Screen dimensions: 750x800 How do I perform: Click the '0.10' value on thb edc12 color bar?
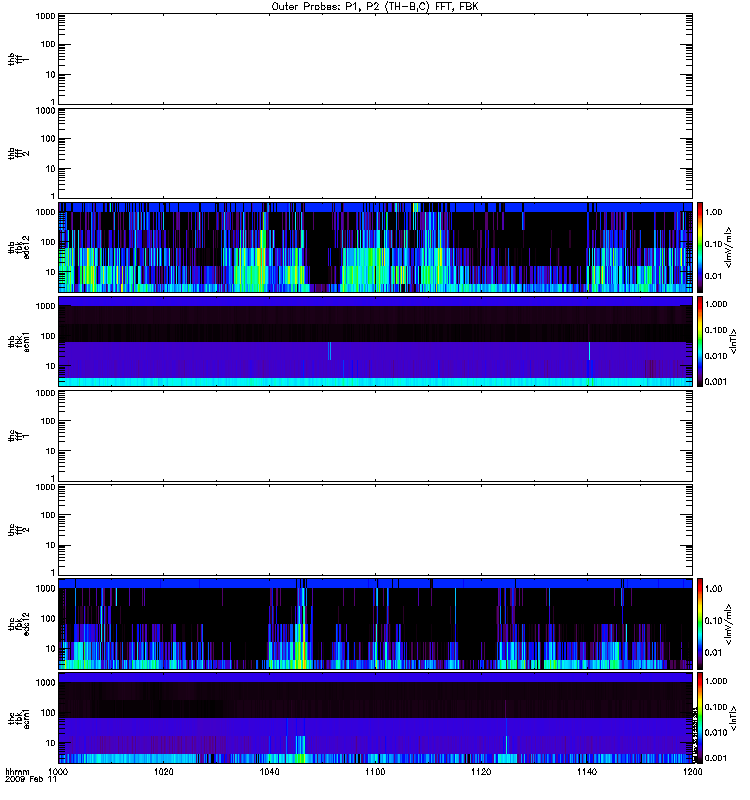713,244
